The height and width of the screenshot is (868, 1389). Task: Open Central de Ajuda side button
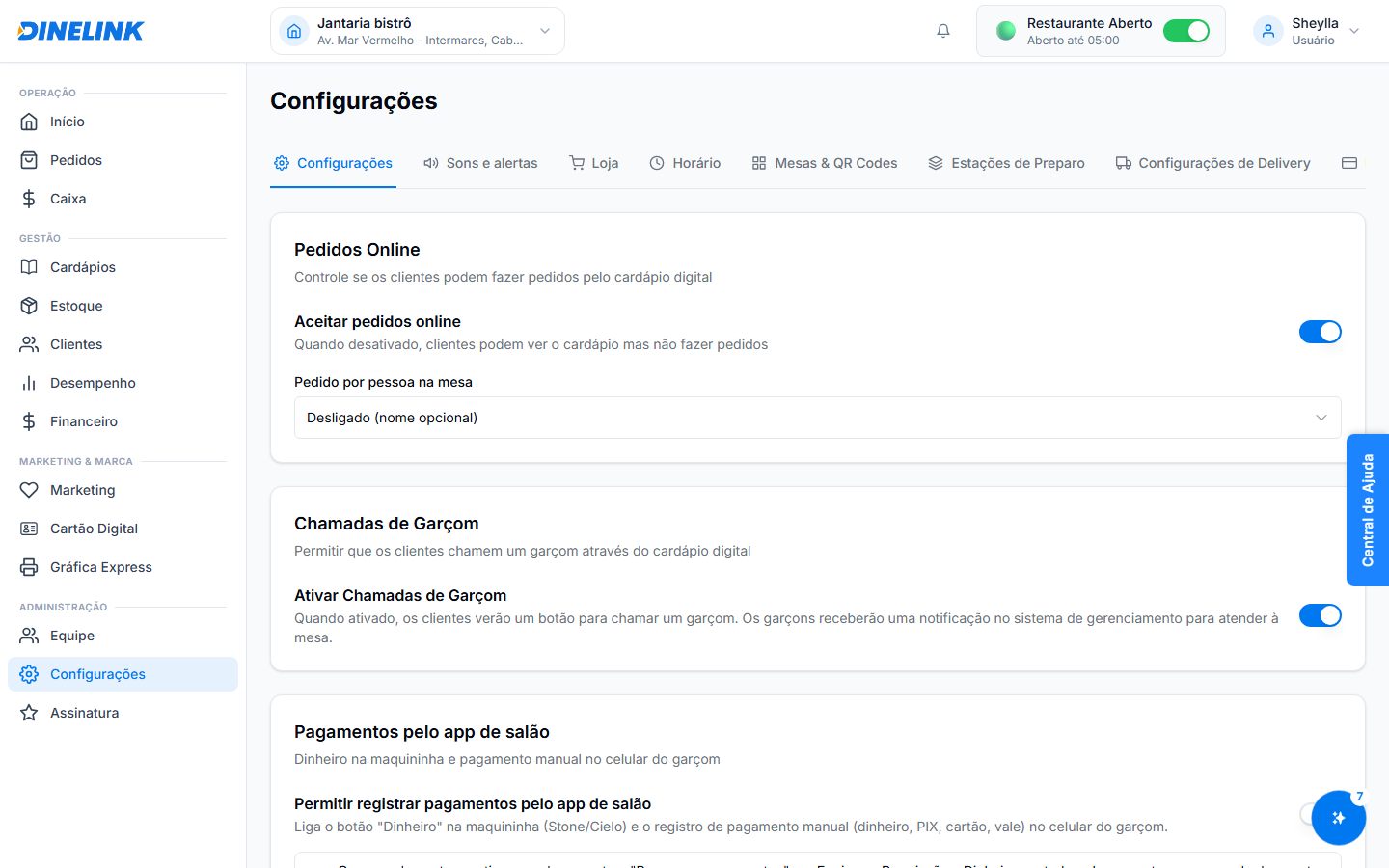pyautogui.click(x=1368, y=510)
